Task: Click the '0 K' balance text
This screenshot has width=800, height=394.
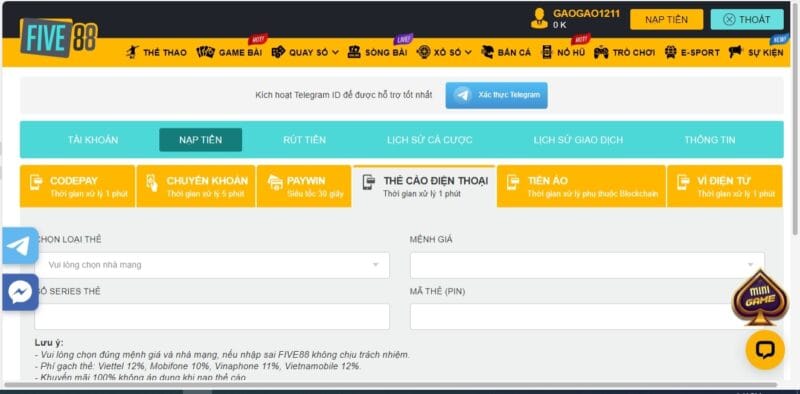Action: point(560,24)
